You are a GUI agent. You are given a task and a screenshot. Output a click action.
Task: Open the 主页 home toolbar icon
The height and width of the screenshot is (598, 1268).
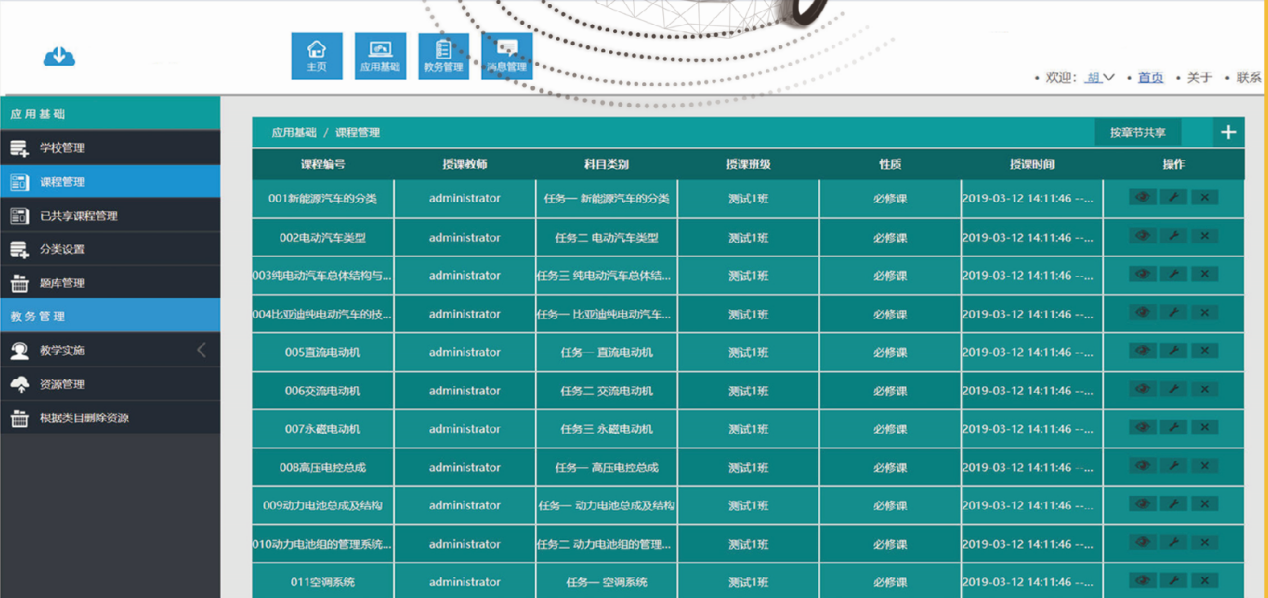[316, 56]
